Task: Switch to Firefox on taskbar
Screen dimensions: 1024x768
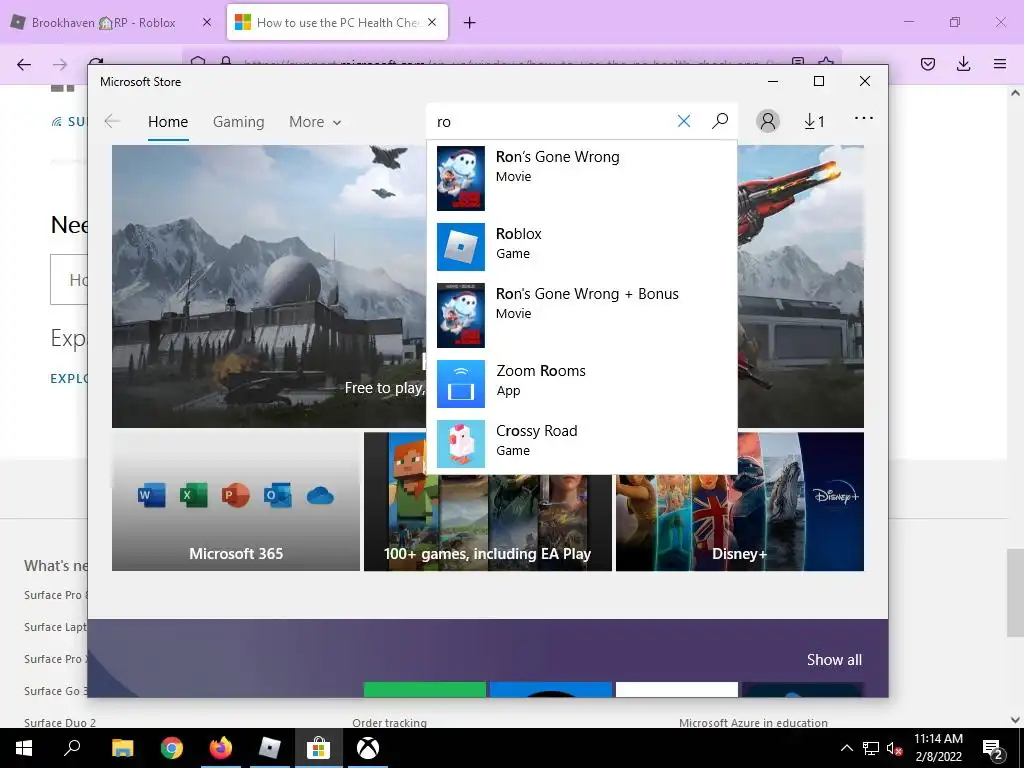Action: pyautogui.click(x=221, y=748)
